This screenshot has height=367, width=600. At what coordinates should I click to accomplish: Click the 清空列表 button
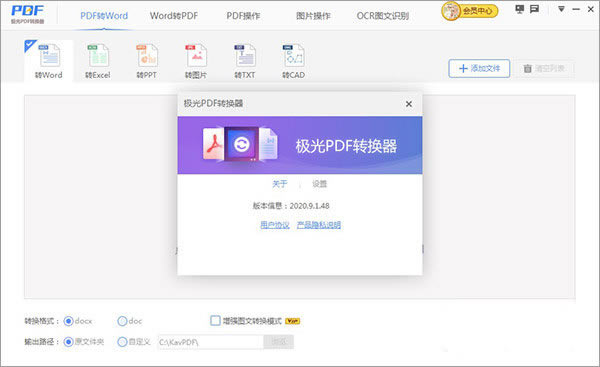point(544,69)
